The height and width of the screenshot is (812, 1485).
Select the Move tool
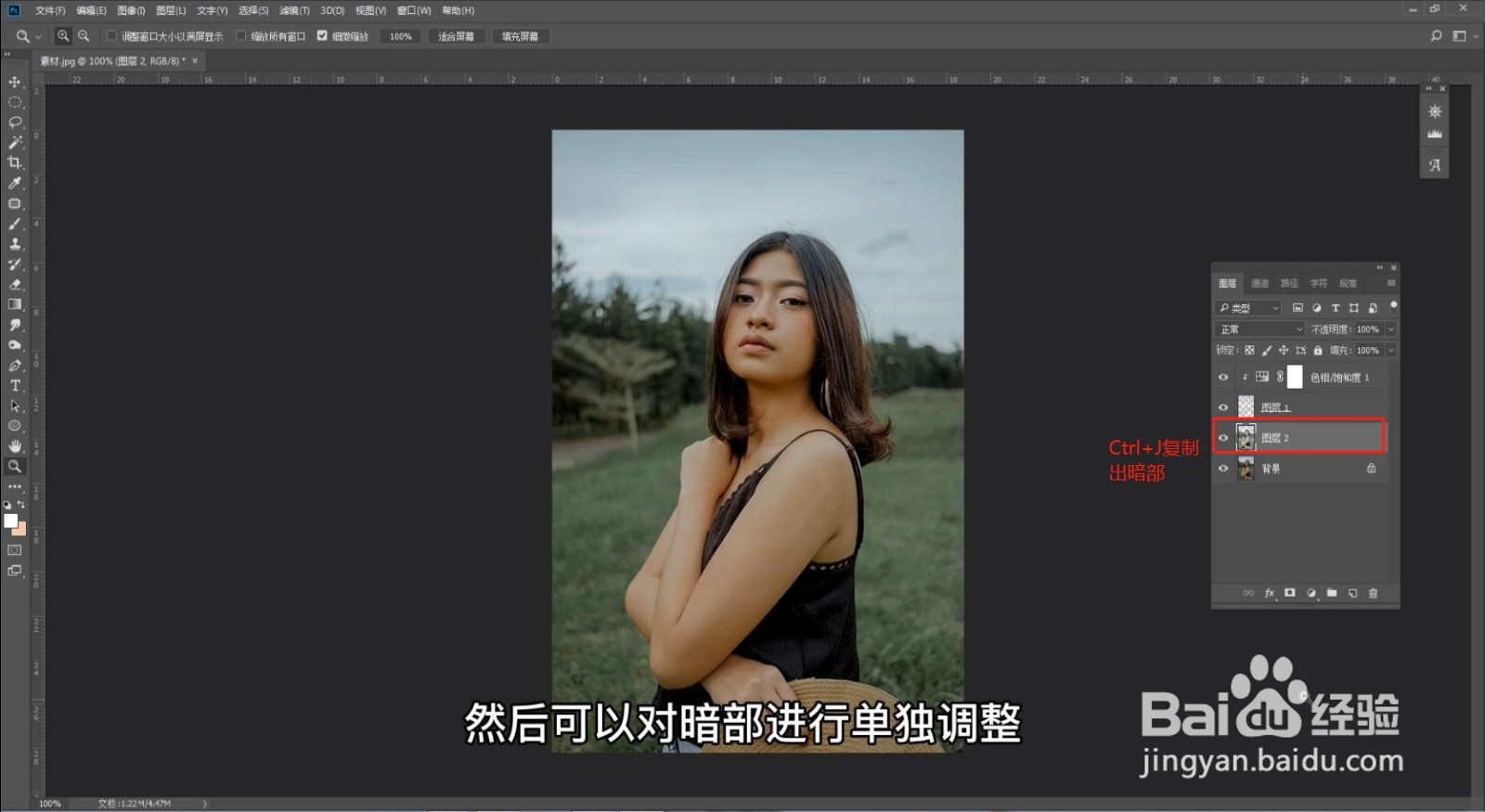15,83
